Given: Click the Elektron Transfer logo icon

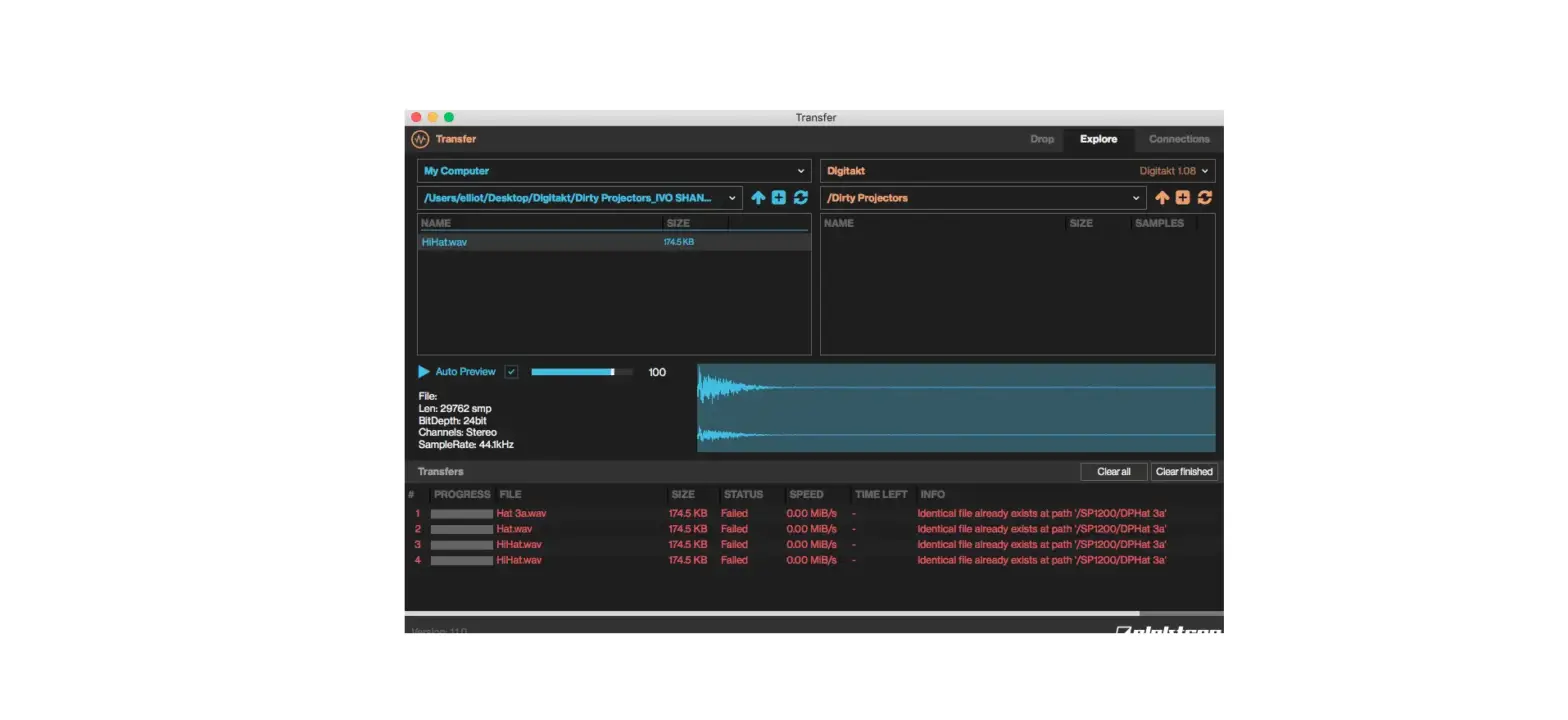Looking at the screenshot, I should pos(420,139).
